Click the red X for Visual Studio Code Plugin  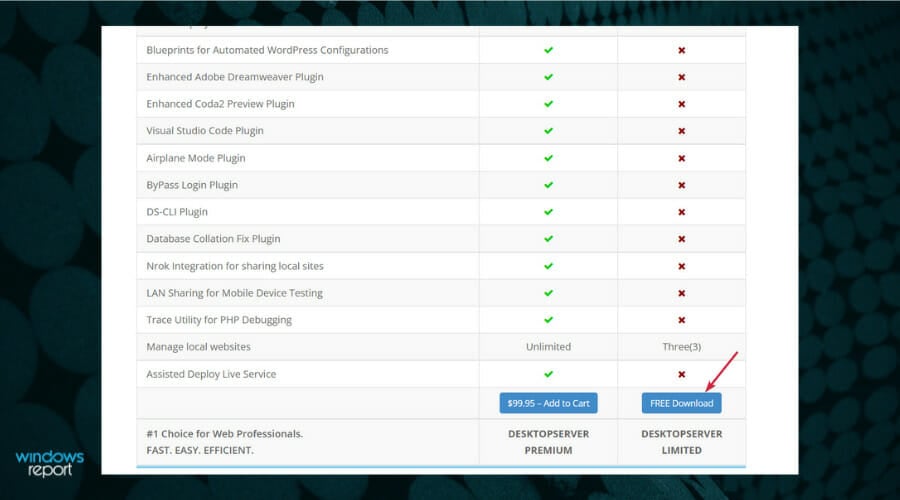point(681,131)
